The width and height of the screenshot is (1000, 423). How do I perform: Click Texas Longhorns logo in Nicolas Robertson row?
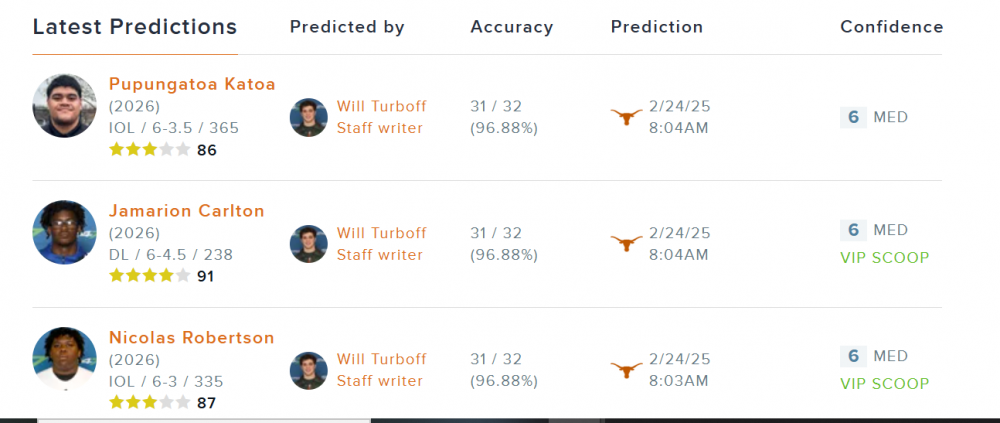[x=627, y=370]
